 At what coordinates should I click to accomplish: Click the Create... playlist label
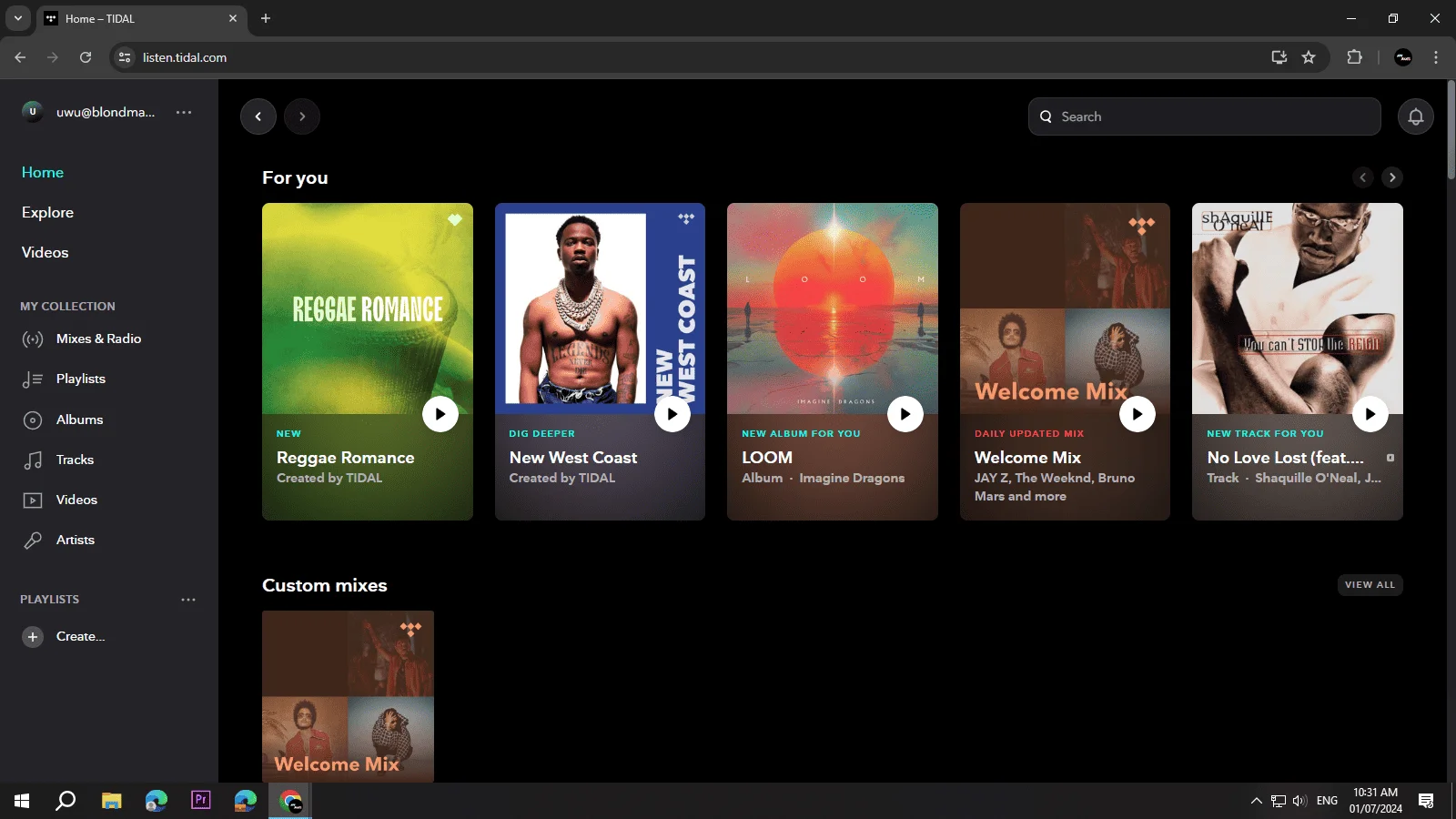click(80, 637)
